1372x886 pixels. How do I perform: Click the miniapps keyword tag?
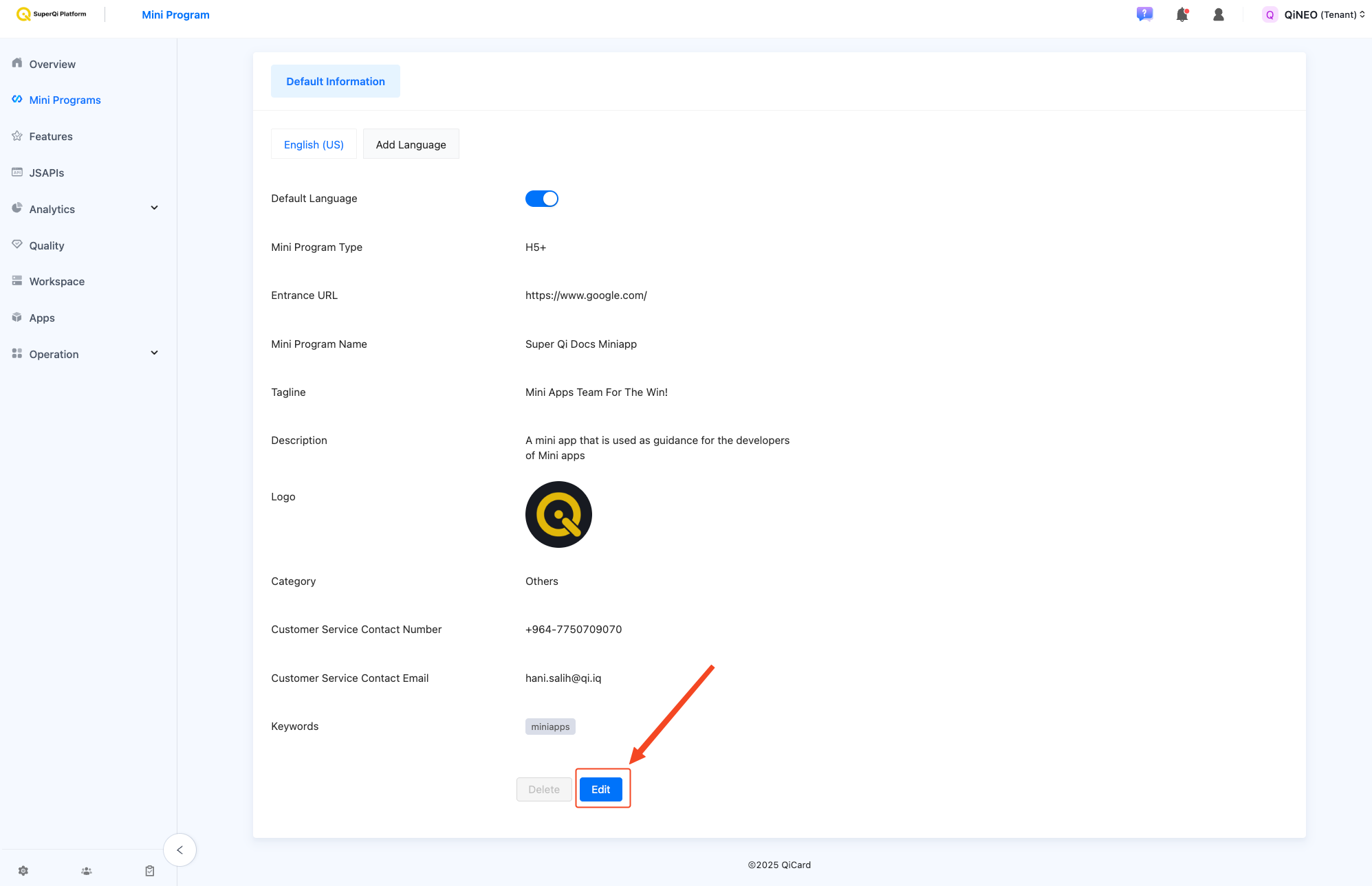tap(550, 727)
